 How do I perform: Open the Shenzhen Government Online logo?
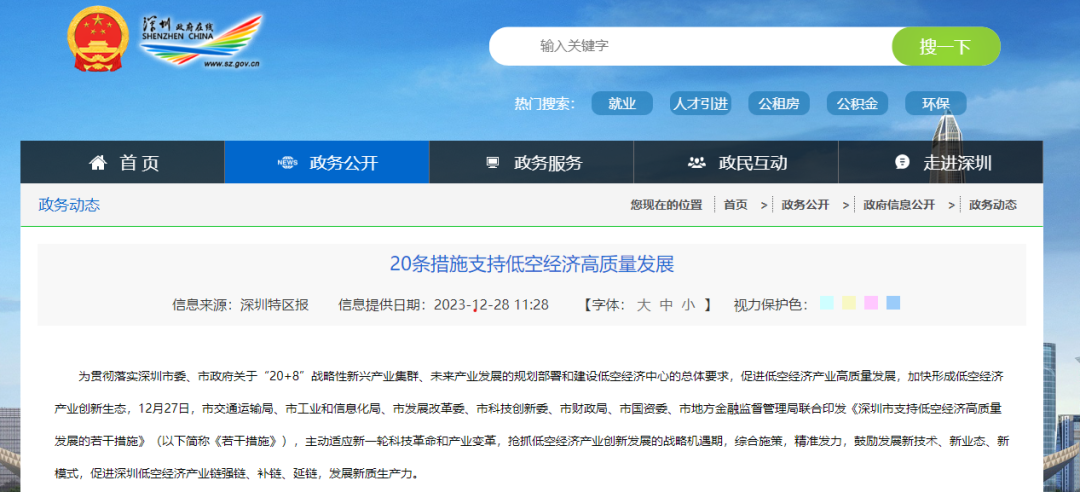pyautogui.click(x=201, y=41)
